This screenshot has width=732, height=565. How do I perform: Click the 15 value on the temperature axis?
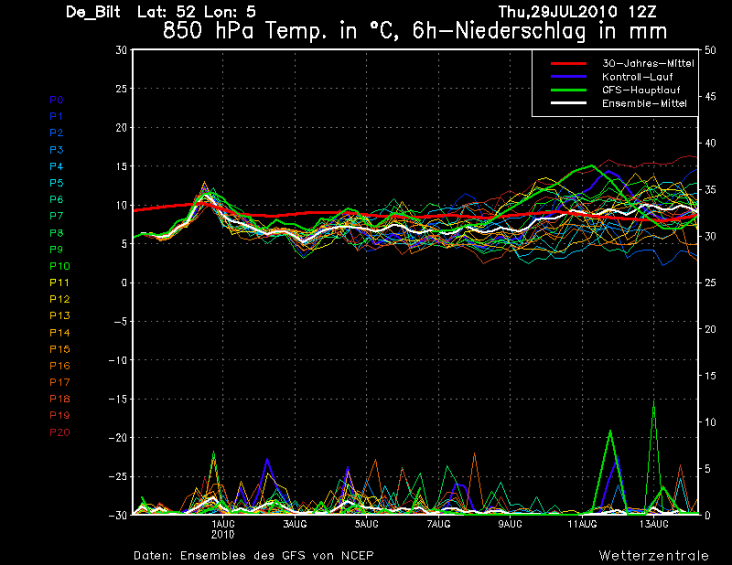[121, 166]
